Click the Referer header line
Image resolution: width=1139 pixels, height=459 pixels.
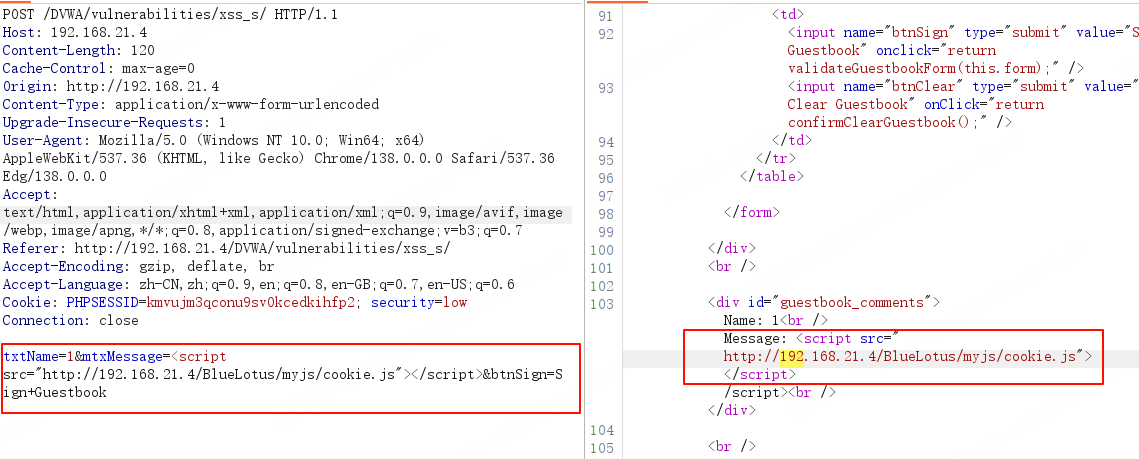(x=227, y=248)
